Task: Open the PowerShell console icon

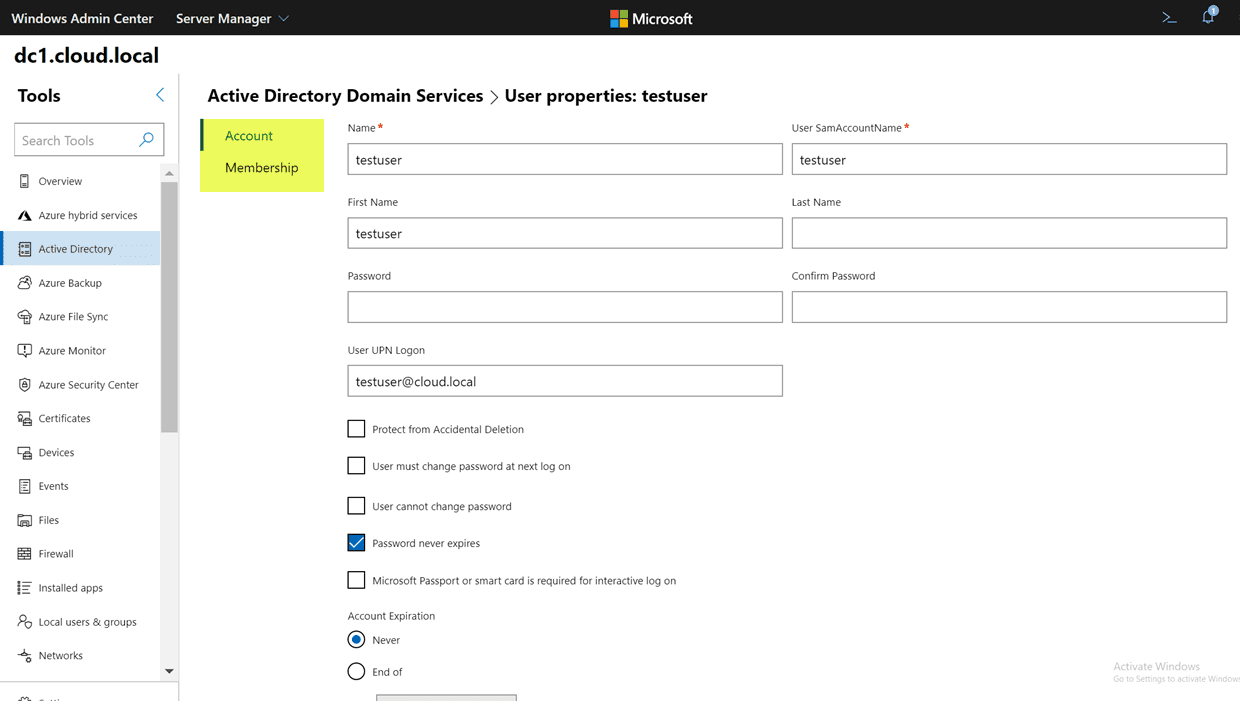Action: (x=1168, y=18)
